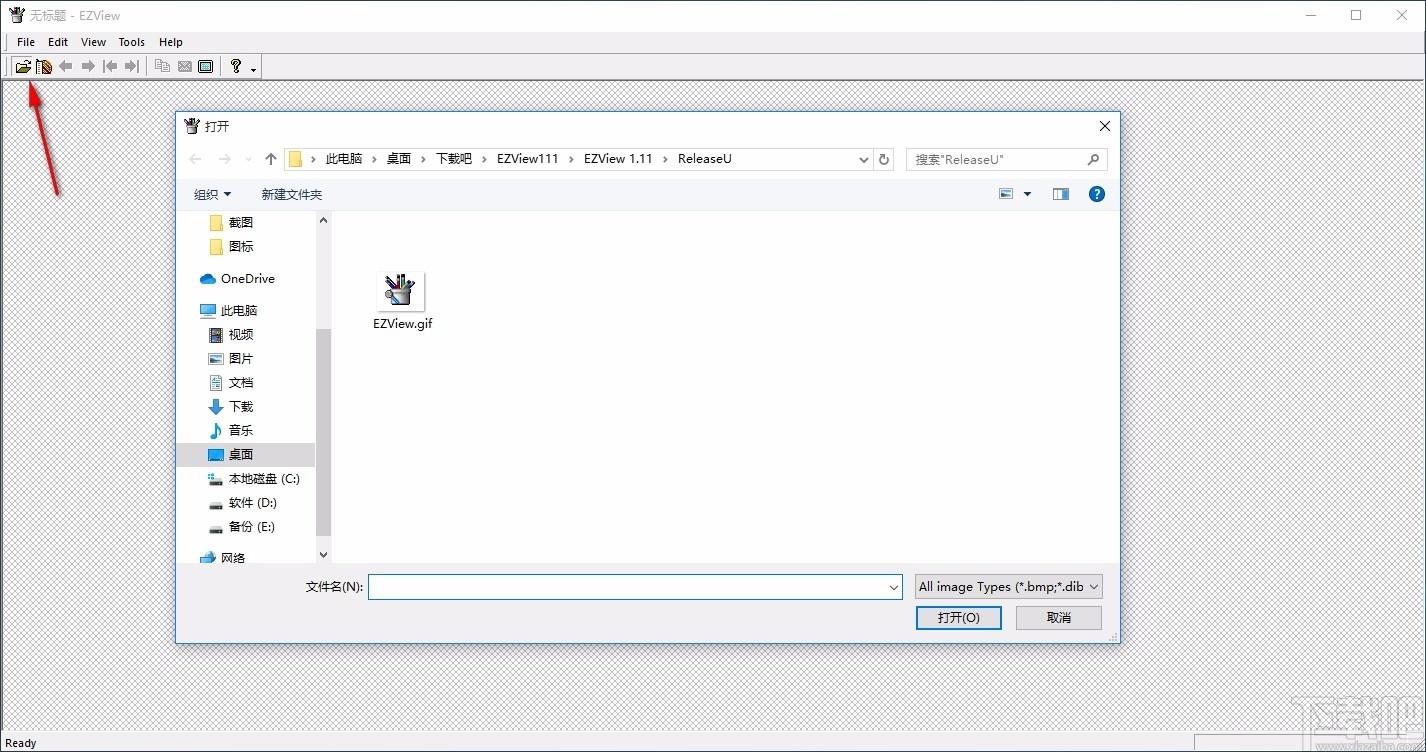Click the Copy toolbar icon

tap(162, 67)
